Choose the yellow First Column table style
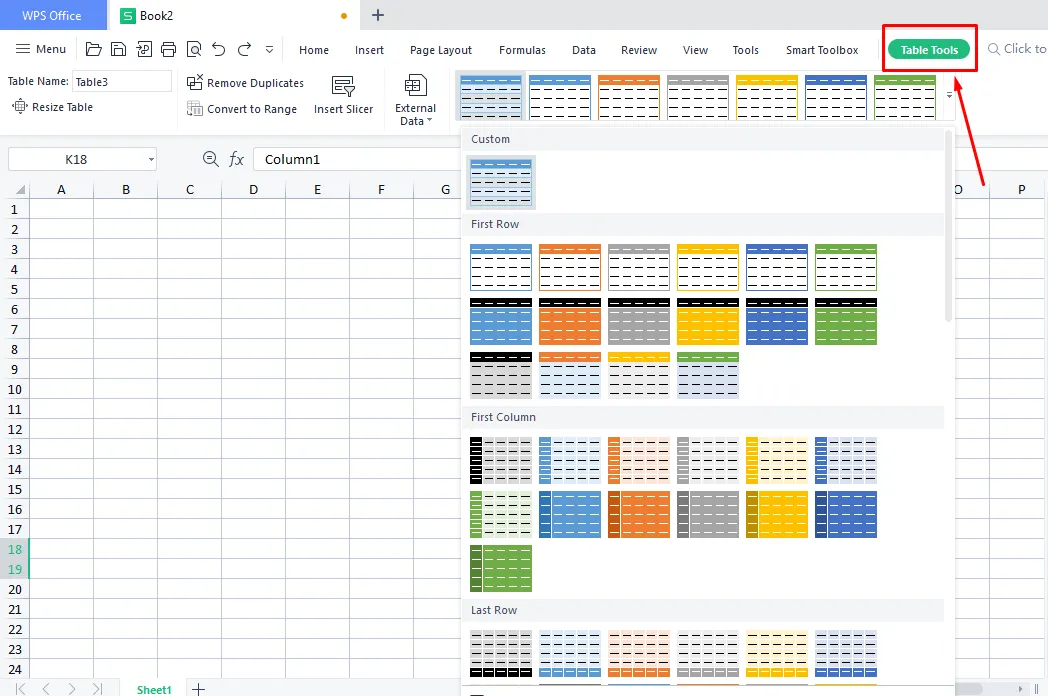 coord(776,460)
